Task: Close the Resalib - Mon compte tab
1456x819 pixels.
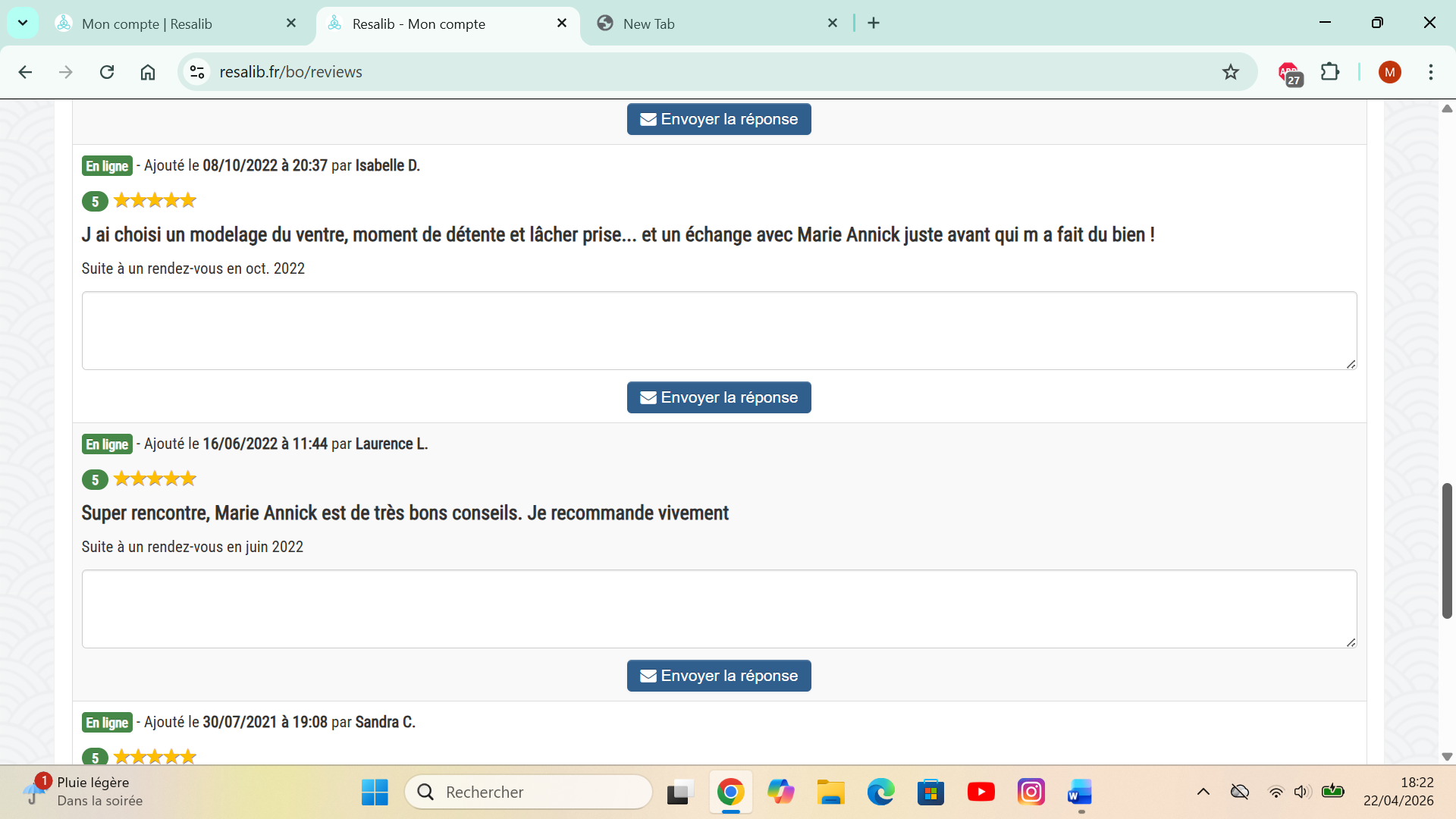Action: coord(562,24)
